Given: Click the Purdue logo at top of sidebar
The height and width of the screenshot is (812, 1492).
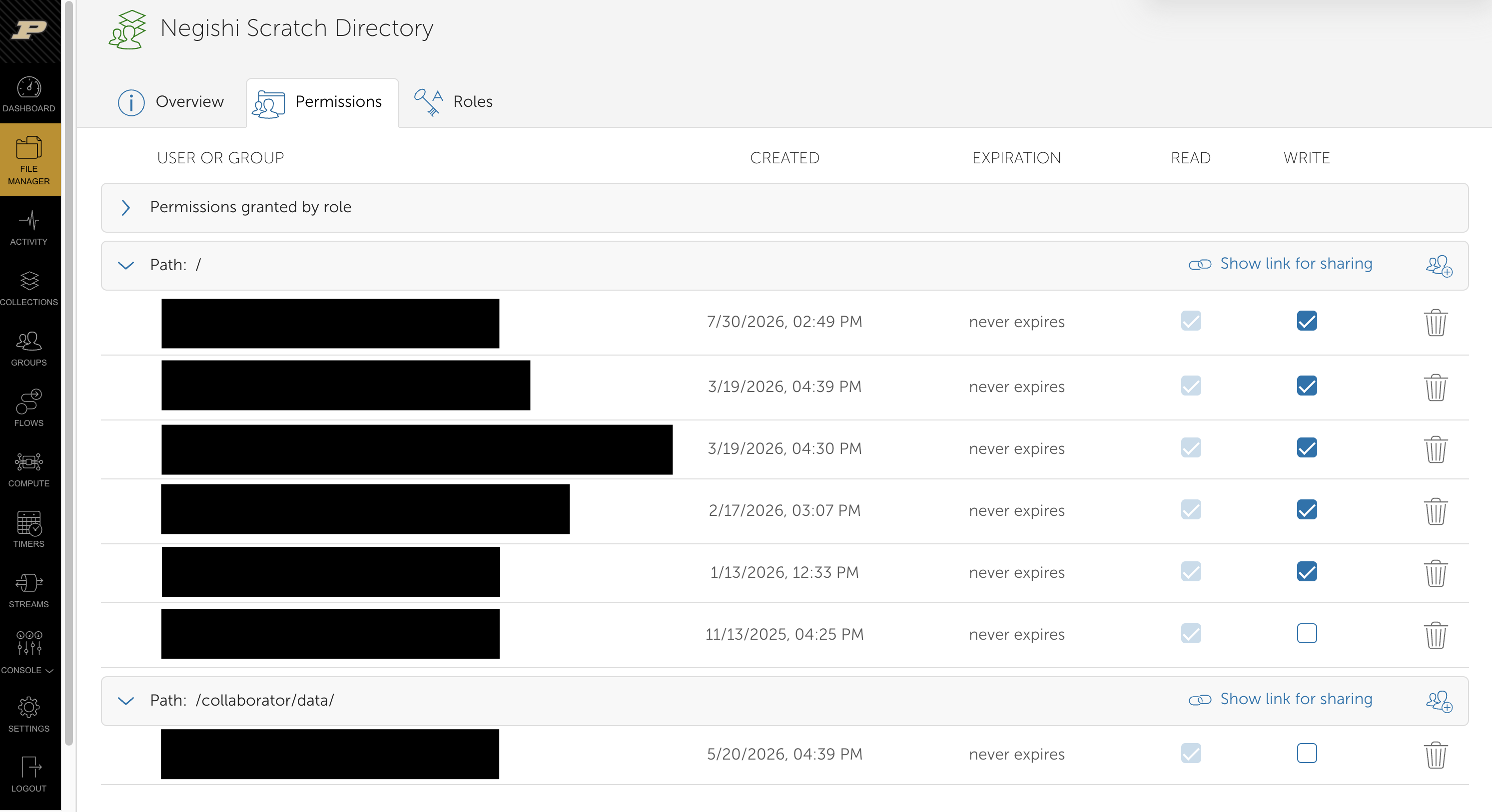Looking at the screenshot, I should [29, 29].
